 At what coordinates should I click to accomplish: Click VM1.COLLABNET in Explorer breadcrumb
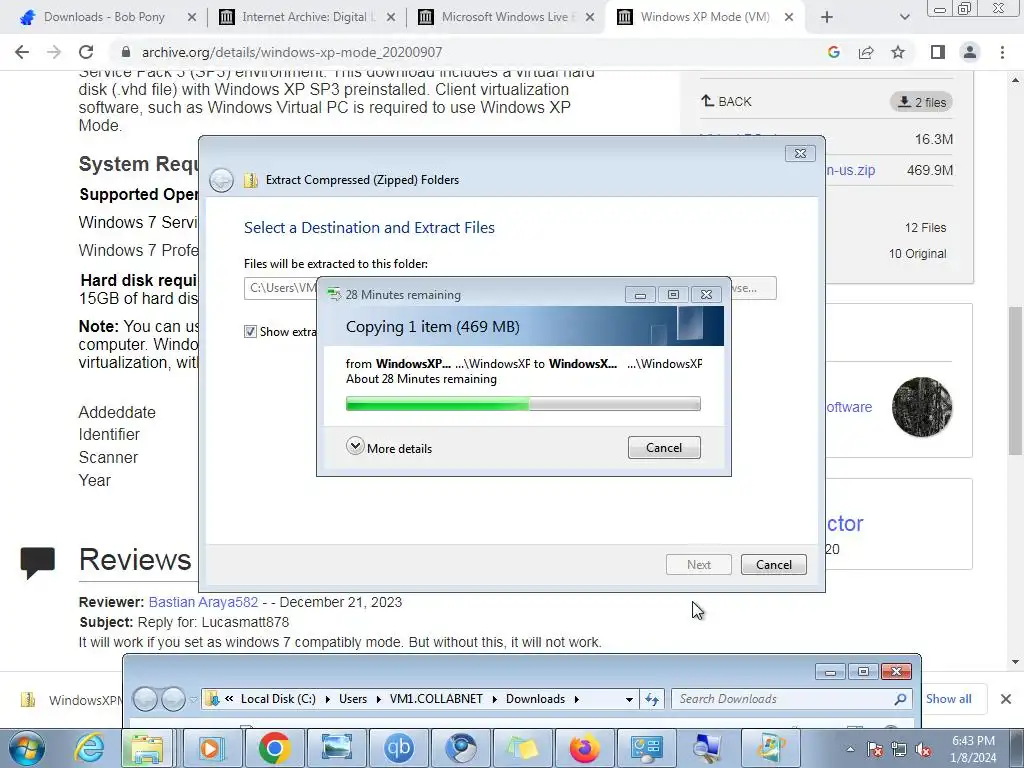pyautogui.click(x=436, y=699)
